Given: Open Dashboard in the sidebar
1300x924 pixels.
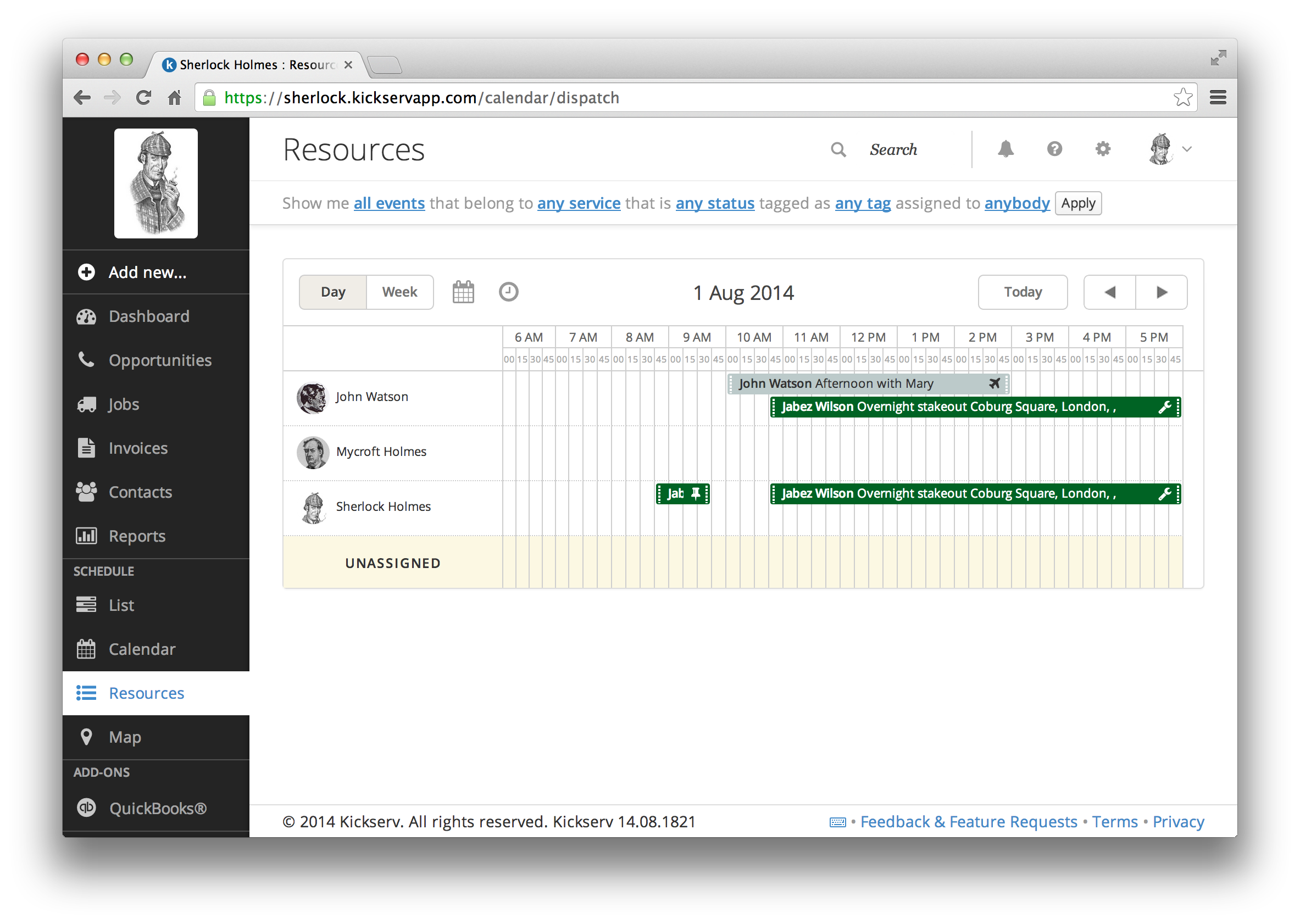Looking at the screenshot, I should [x=148, y=316].
